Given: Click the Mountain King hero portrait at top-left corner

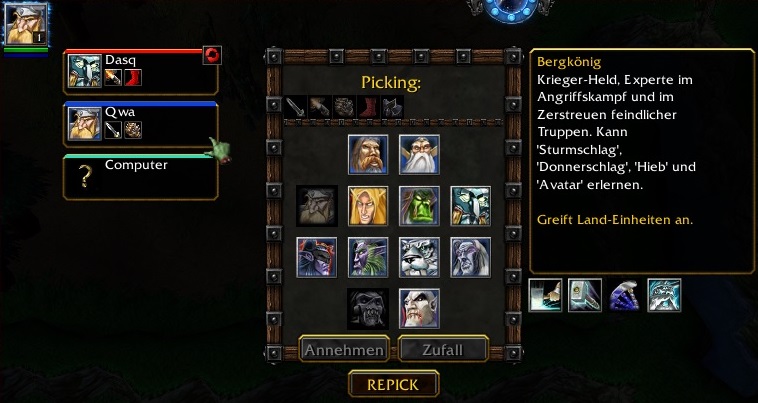Looking at the screenshot, I should pos(26,24).
